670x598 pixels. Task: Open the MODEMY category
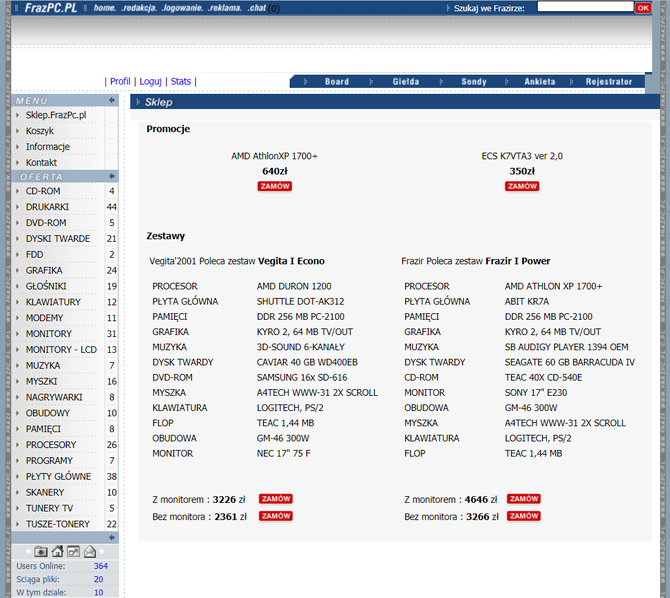tap(44, 318)
